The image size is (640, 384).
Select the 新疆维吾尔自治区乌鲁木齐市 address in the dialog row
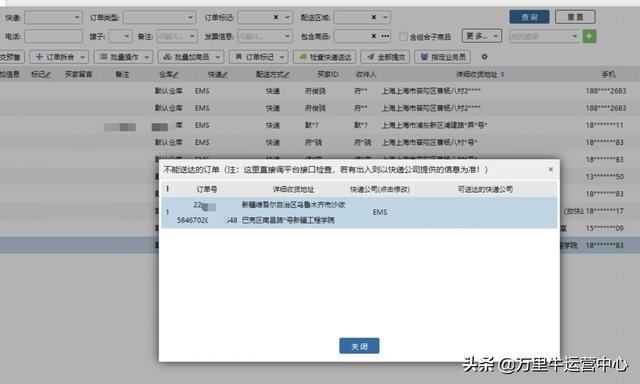(x=293, y=213)
